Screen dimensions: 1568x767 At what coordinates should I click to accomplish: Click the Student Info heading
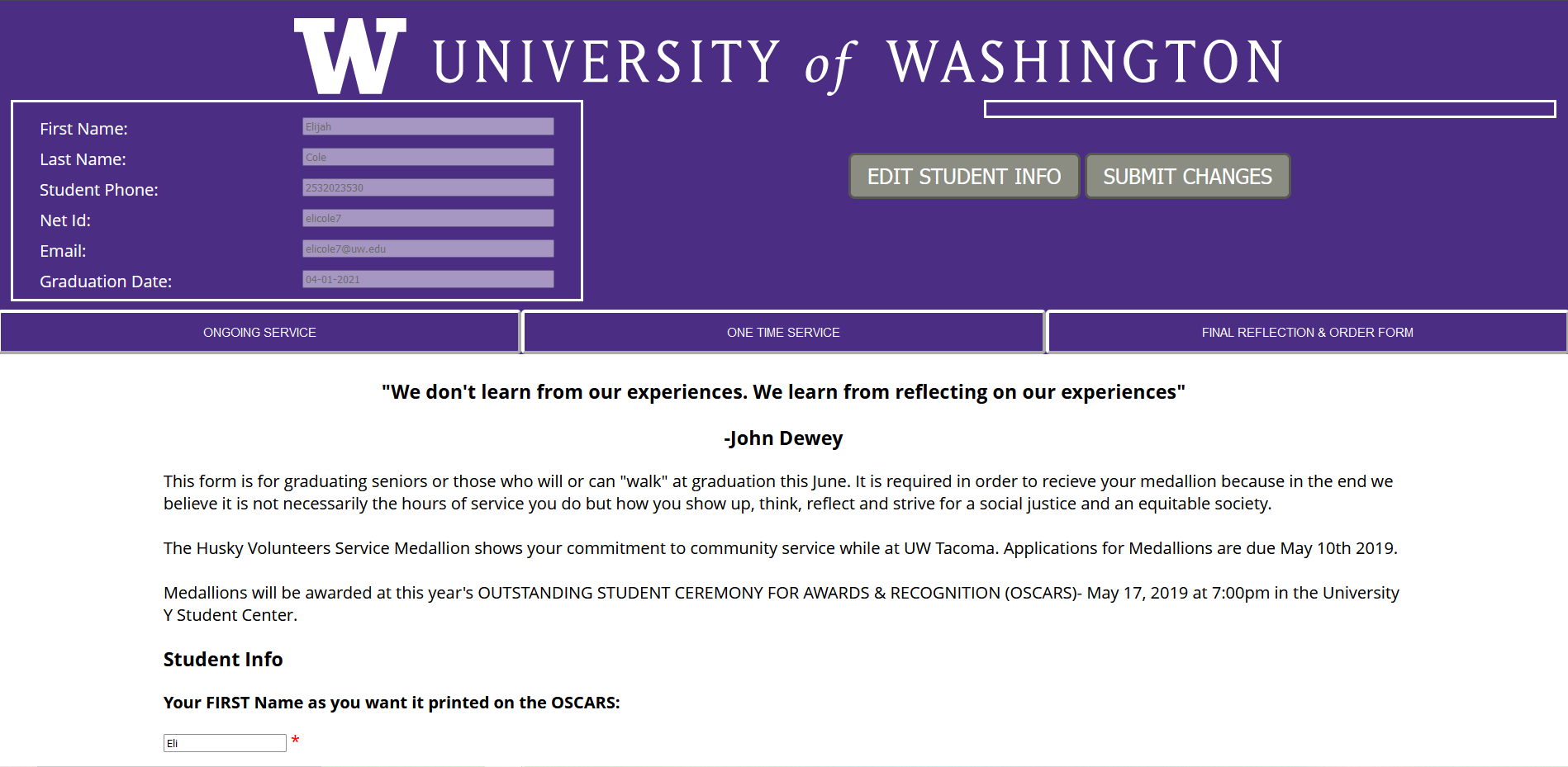[x=223, y=660]
